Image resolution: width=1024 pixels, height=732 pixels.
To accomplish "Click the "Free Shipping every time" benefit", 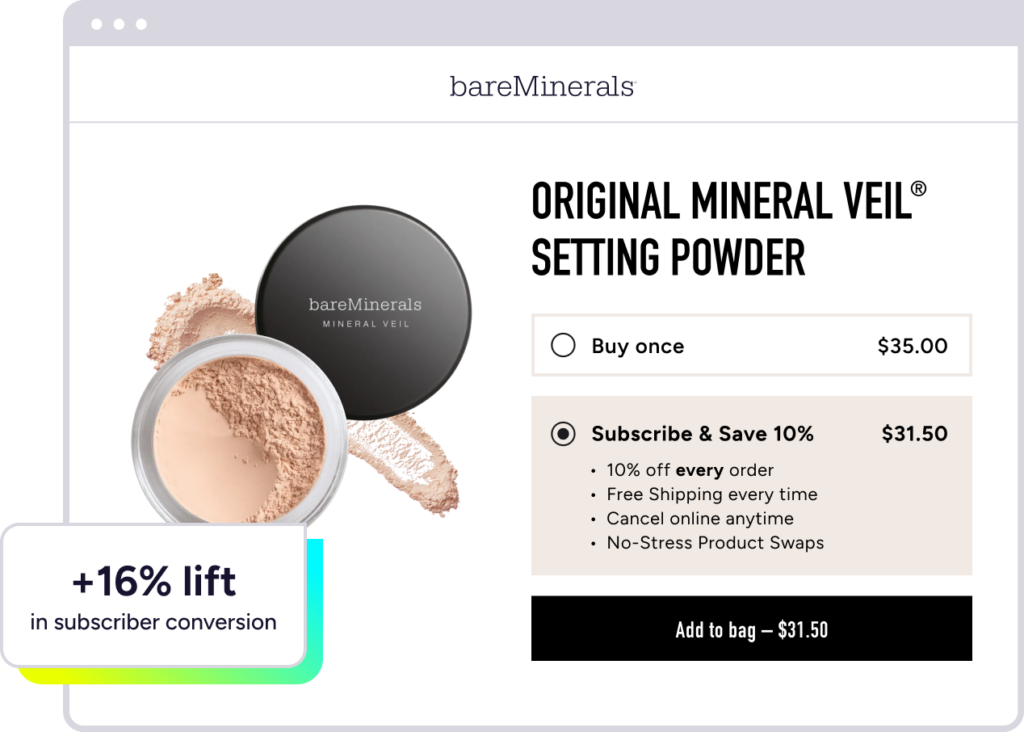I will (x=711, y=494).
